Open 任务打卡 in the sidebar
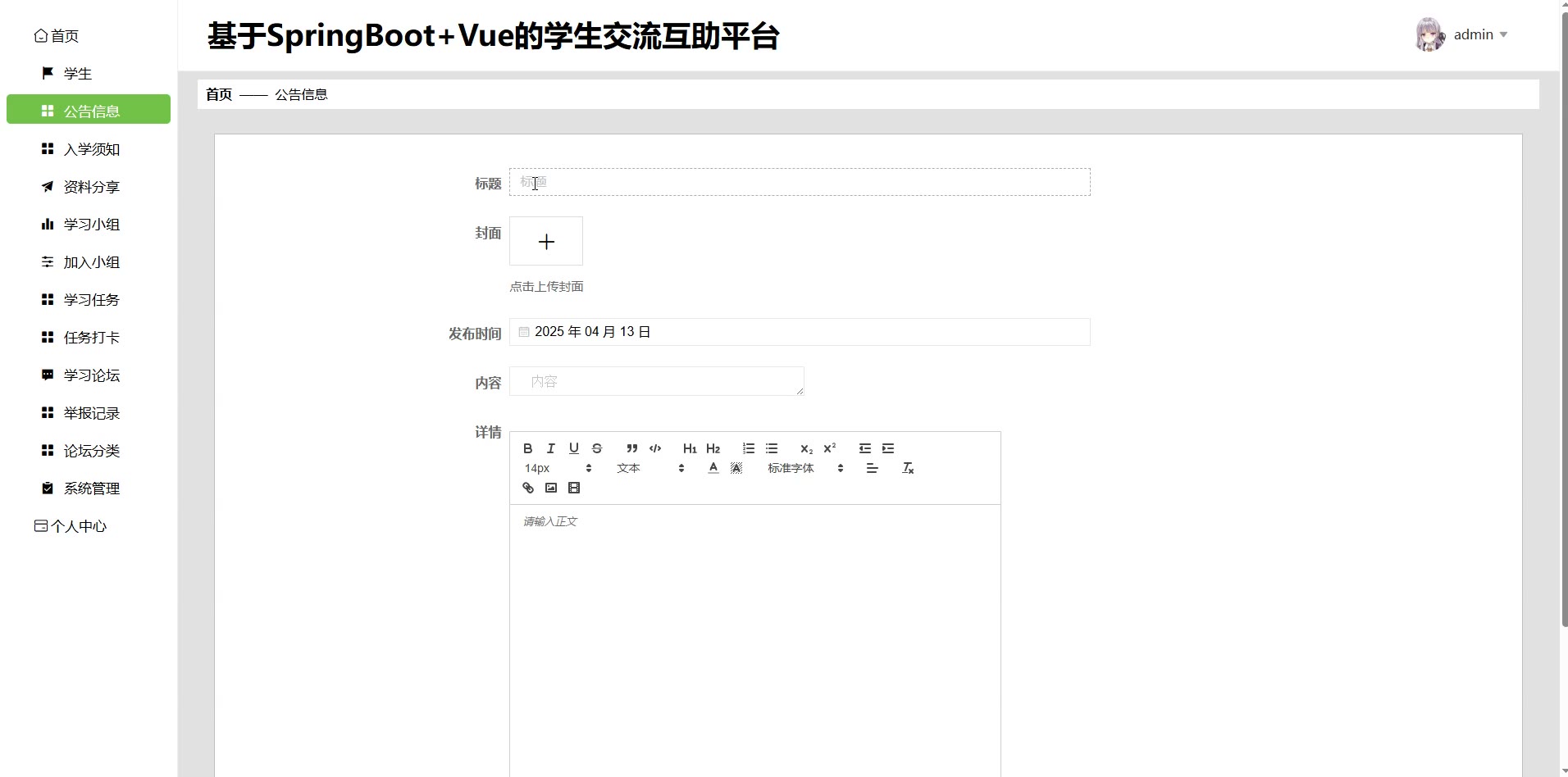The width and height of the screenshot is (1568, 777). click(x=89, y=338)
